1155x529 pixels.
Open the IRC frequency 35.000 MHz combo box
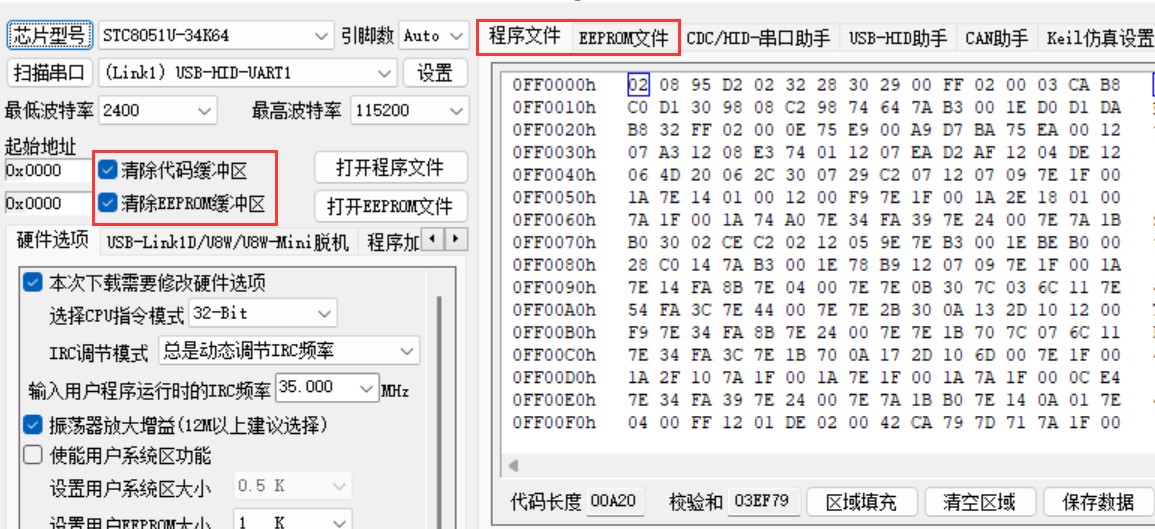326,388
